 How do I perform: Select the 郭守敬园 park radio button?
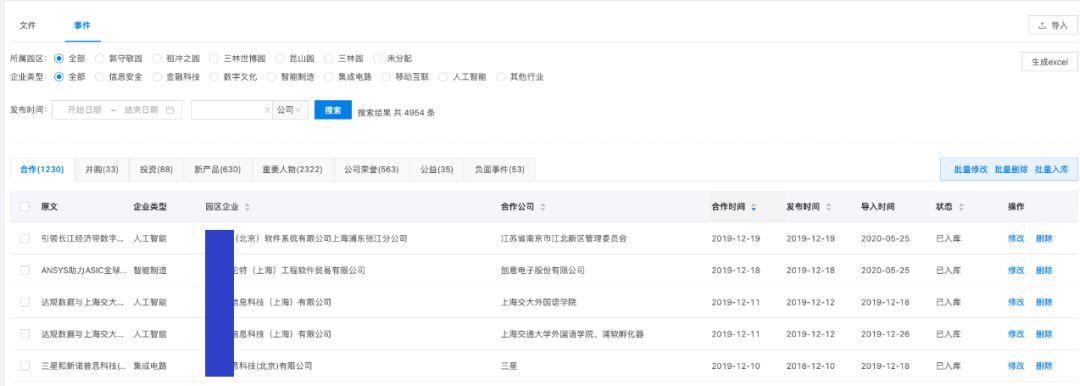(100, 59)
